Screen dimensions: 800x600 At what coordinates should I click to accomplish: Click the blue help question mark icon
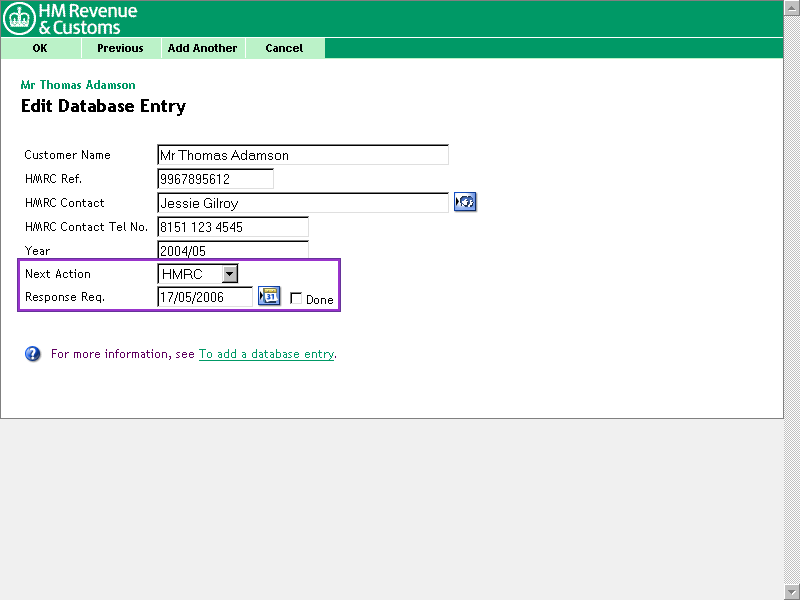click(33, 354)
